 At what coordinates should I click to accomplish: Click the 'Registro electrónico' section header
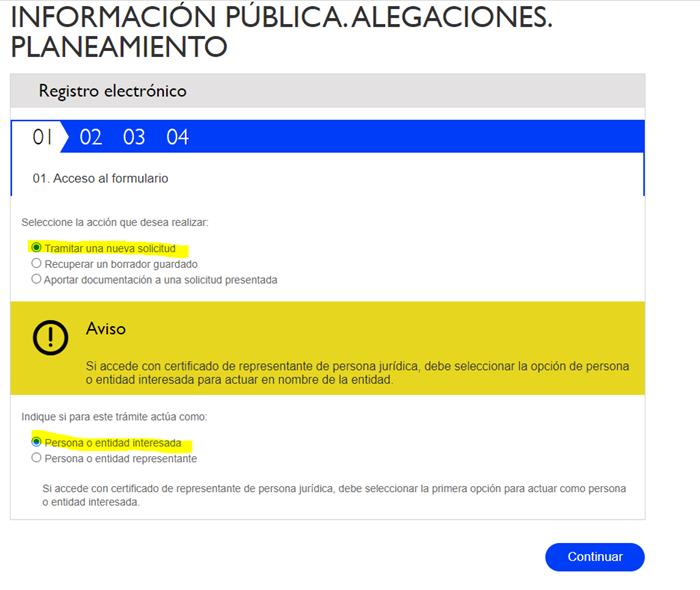[112, 91]
